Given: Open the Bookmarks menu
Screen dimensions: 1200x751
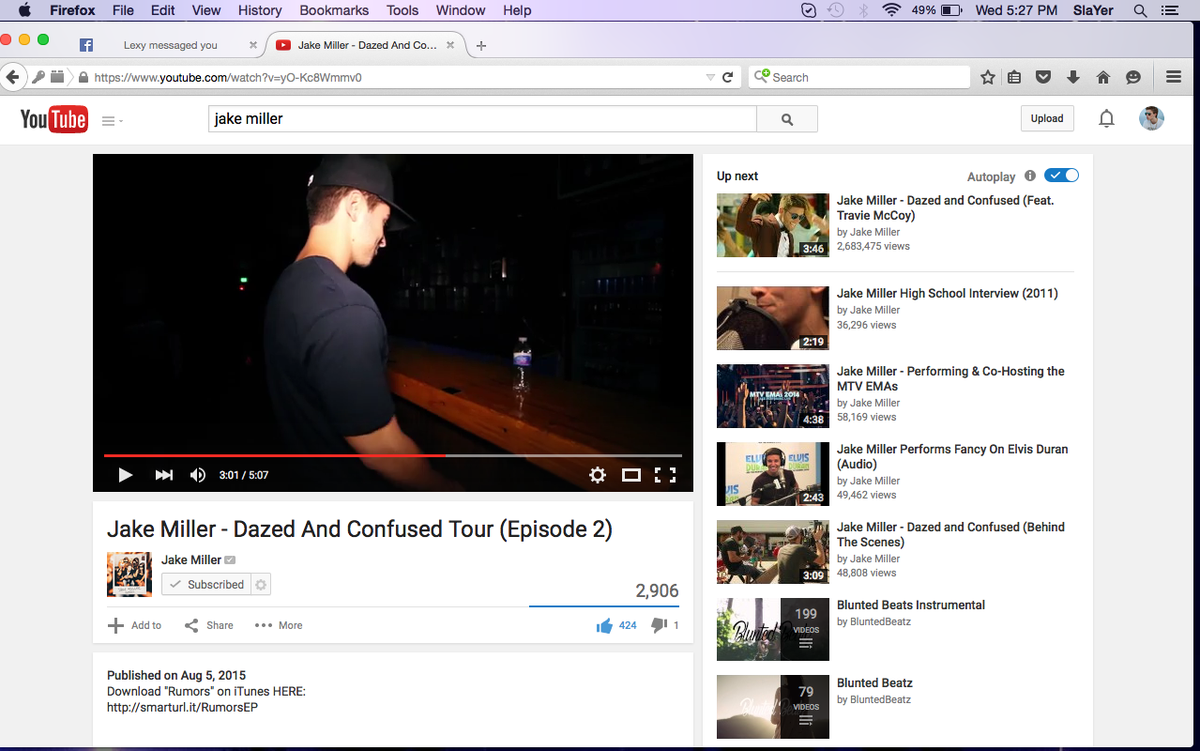Looking at the screenshot, I should [334, 10].
